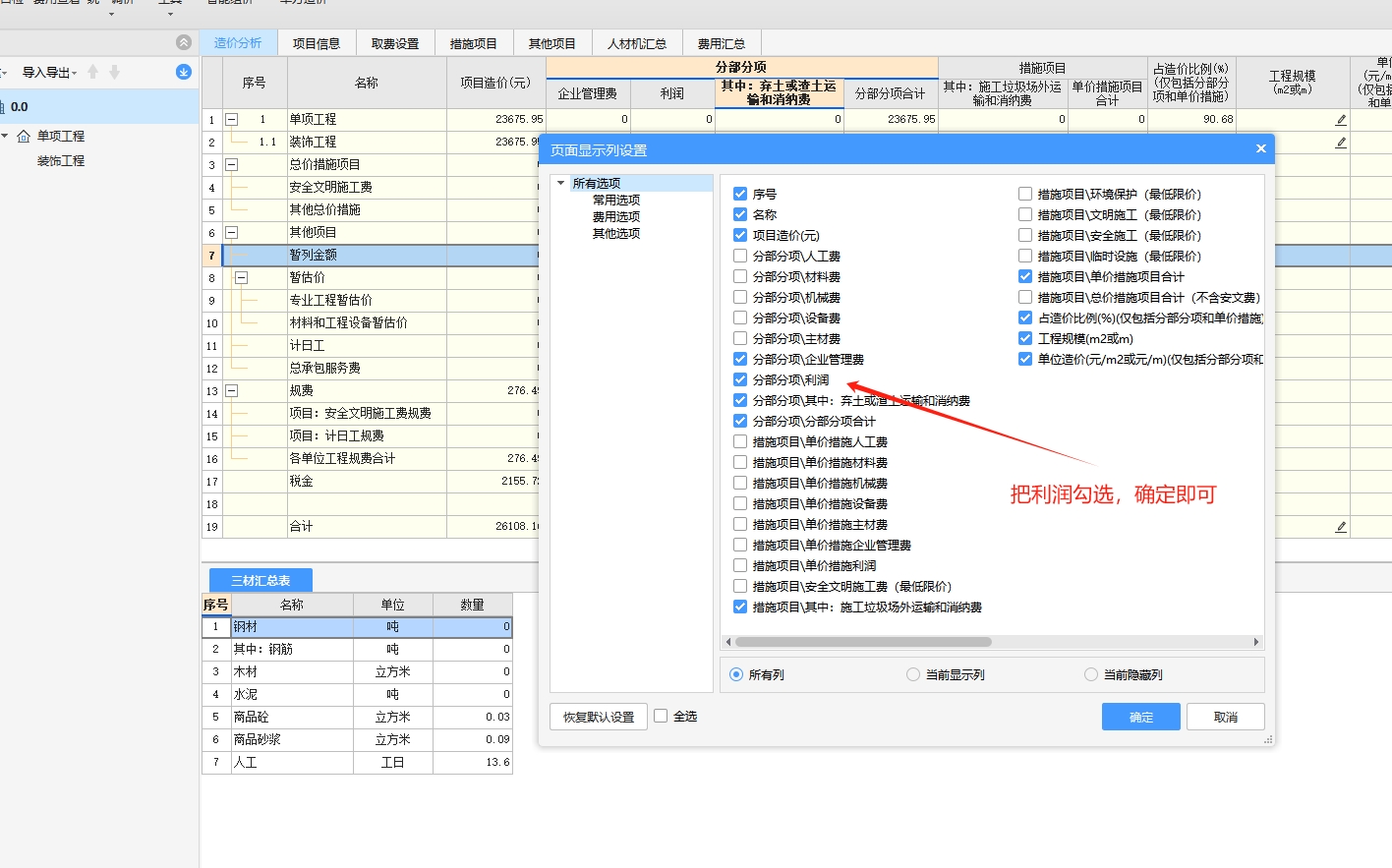
Task: Click the 暂列金额 row cell
Action: click(367, 256)
